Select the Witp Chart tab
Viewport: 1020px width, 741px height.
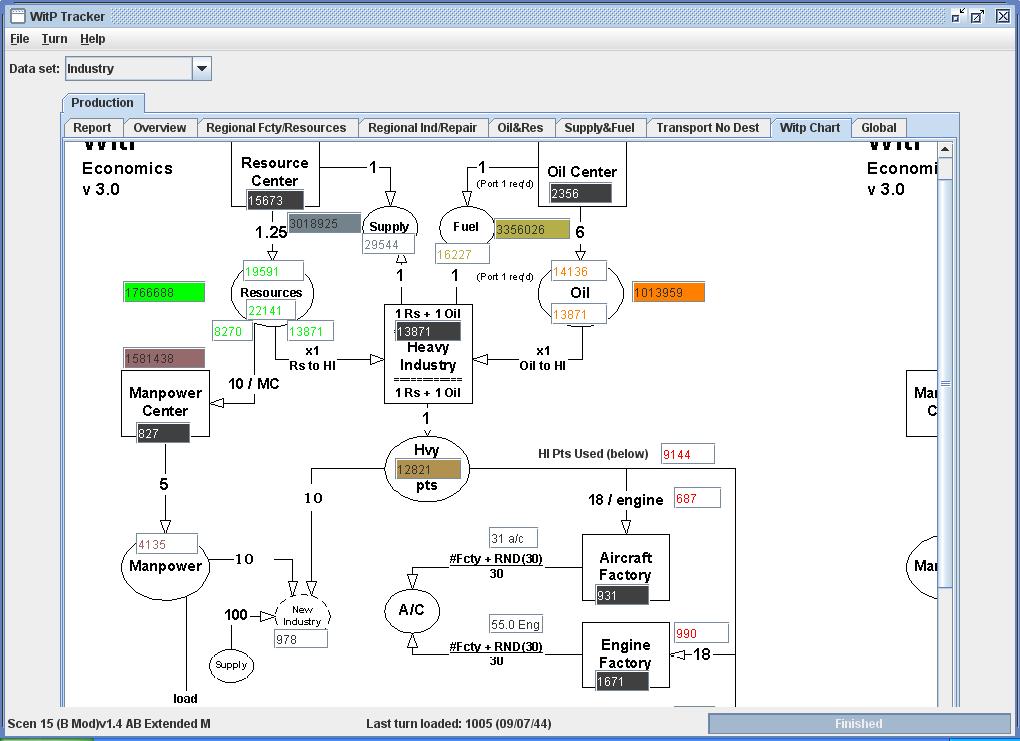tap(810, 128)
